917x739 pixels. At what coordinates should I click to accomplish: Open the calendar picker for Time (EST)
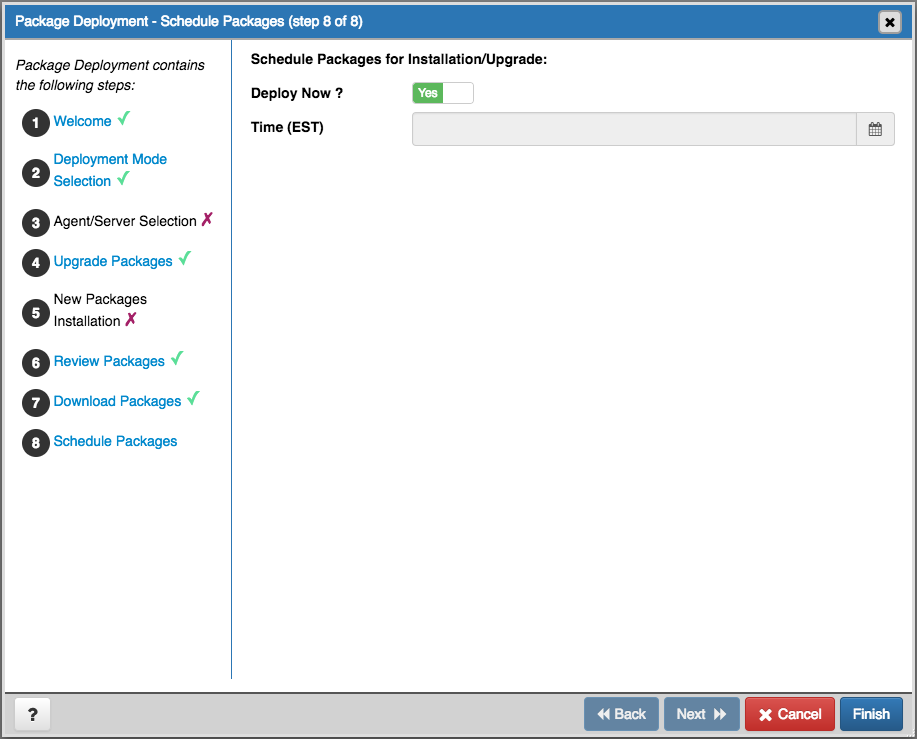point(875,129)
